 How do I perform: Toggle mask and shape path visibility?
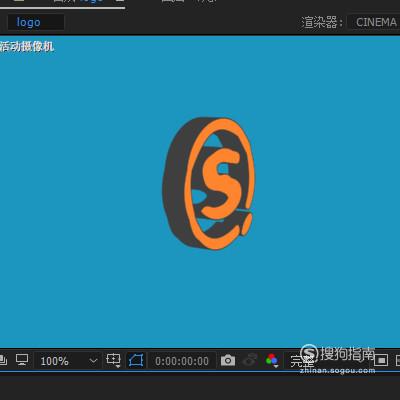coord(136,360)
